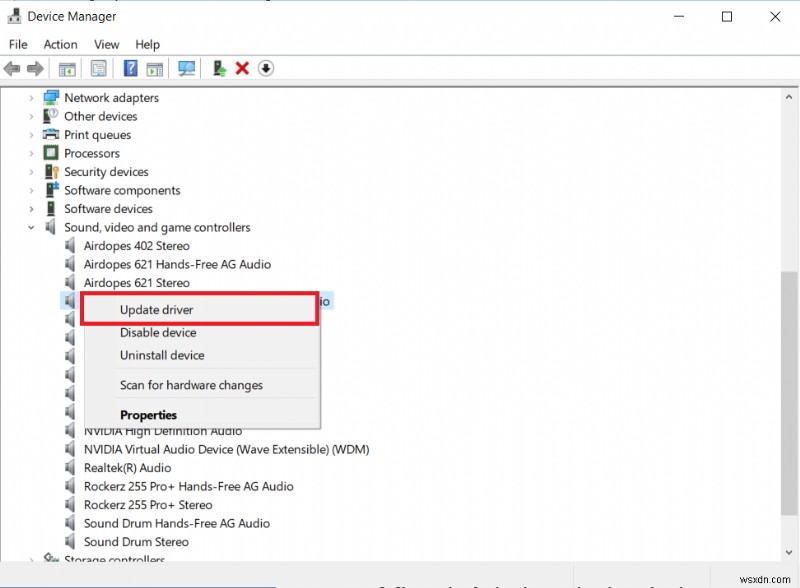
Task: Click the Security devices key icon
Action: 52,172
